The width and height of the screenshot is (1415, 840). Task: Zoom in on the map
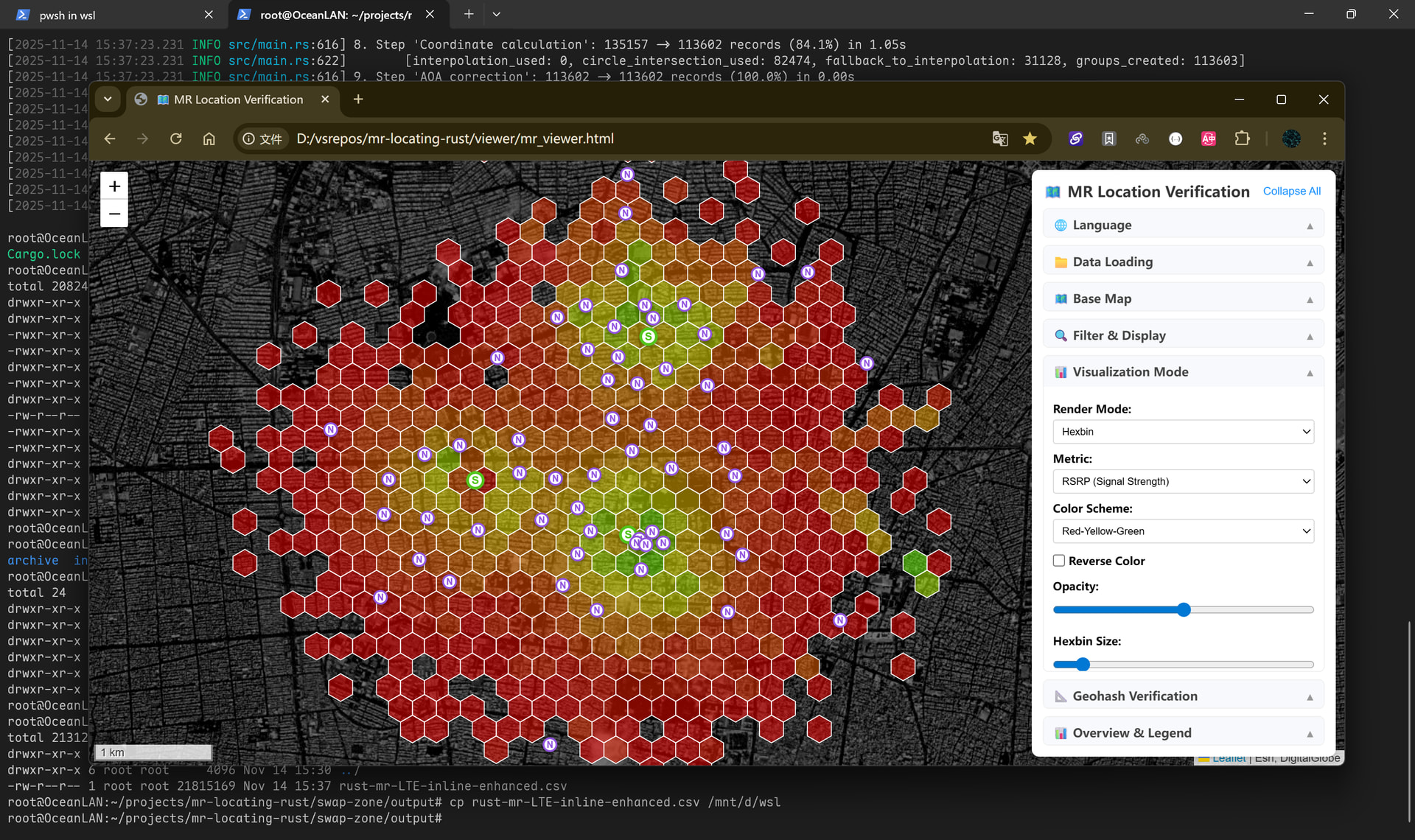pos(114,186)
